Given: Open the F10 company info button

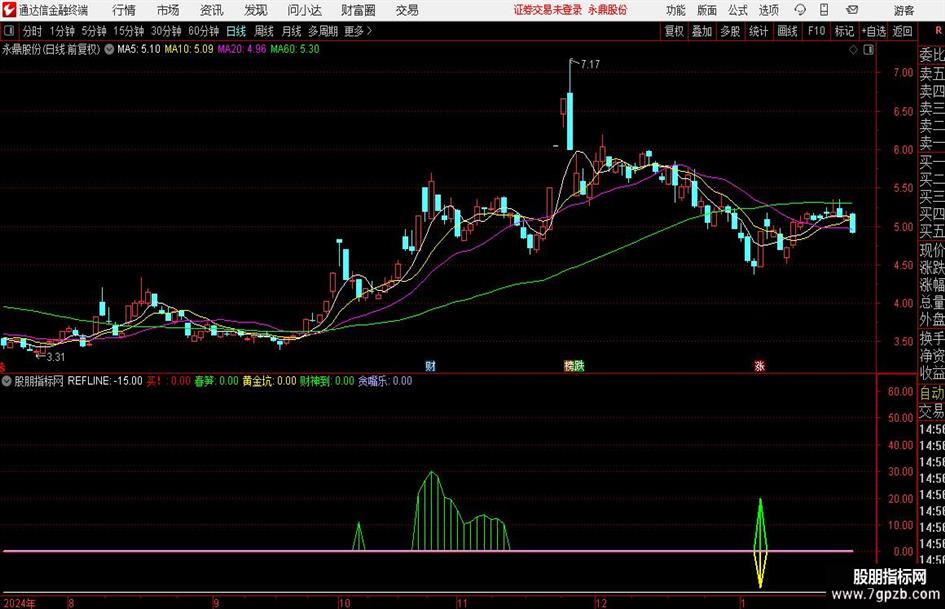Looking at the screenshot, I should (816, 31).
